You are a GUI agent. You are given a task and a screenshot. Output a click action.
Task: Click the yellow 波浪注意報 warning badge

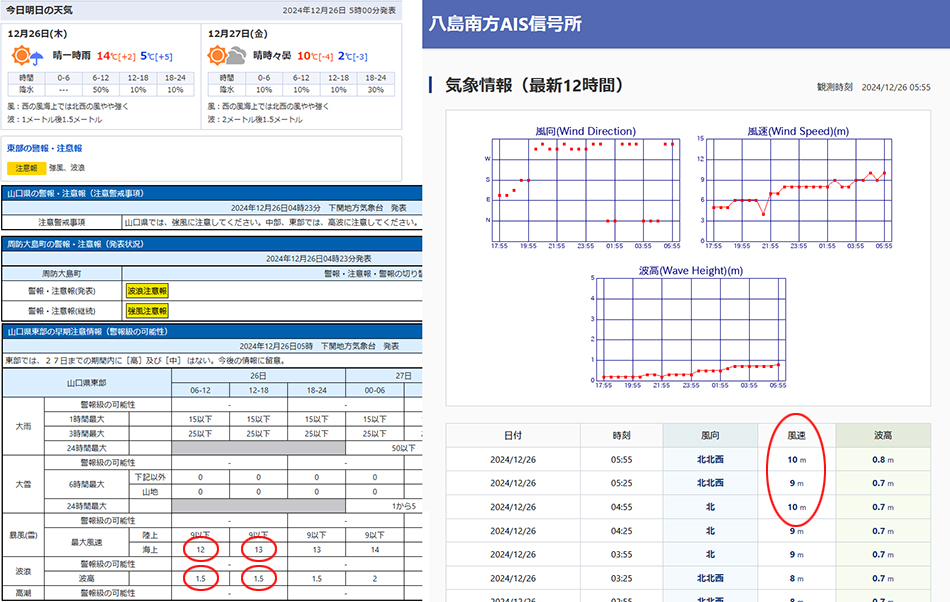[147, 290]
